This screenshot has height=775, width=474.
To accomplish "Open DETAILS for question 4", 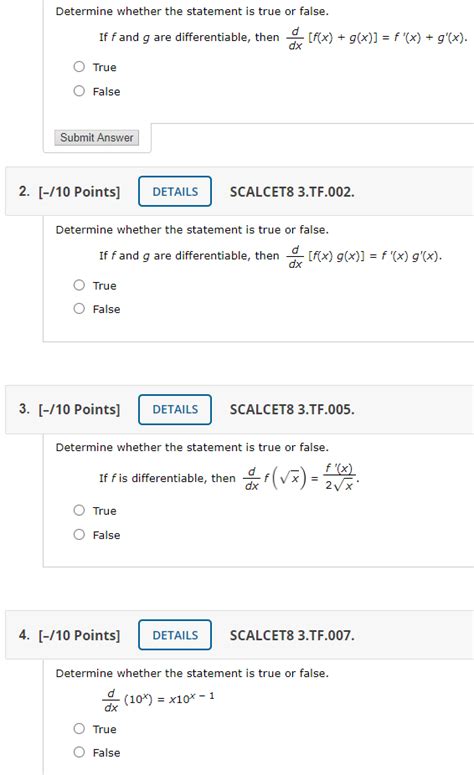I will tap(175, 635).
